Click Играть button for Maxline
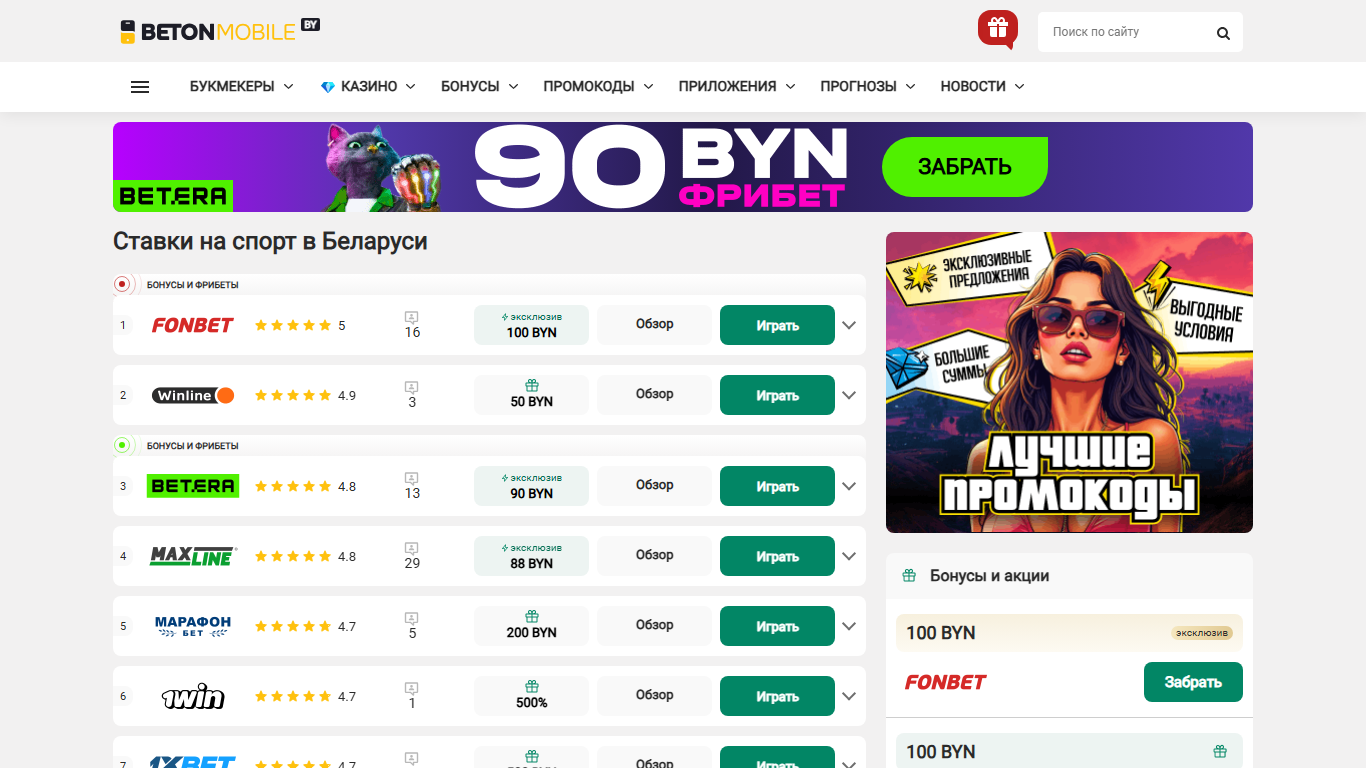Viewport: 1366px width, 768px height. pyautogui.click(x=777, y=556)
